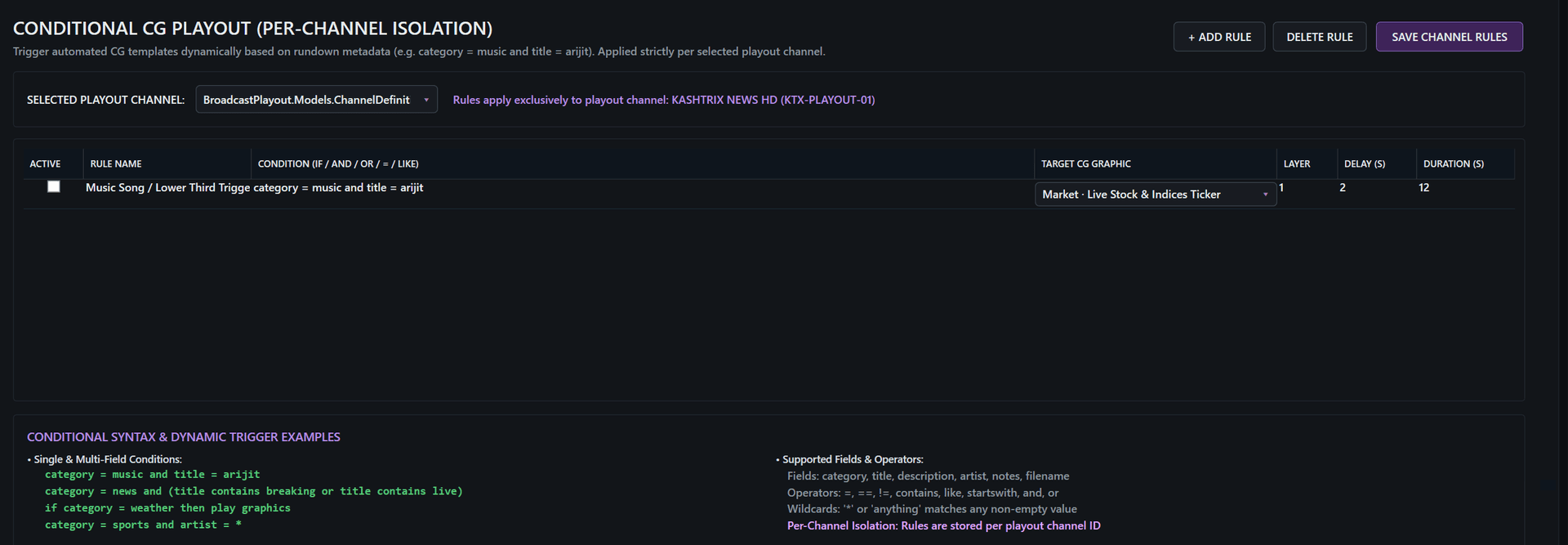Click the 'Trigger automated CG templates' description text

pyautogui.click(x=419, y=51)
